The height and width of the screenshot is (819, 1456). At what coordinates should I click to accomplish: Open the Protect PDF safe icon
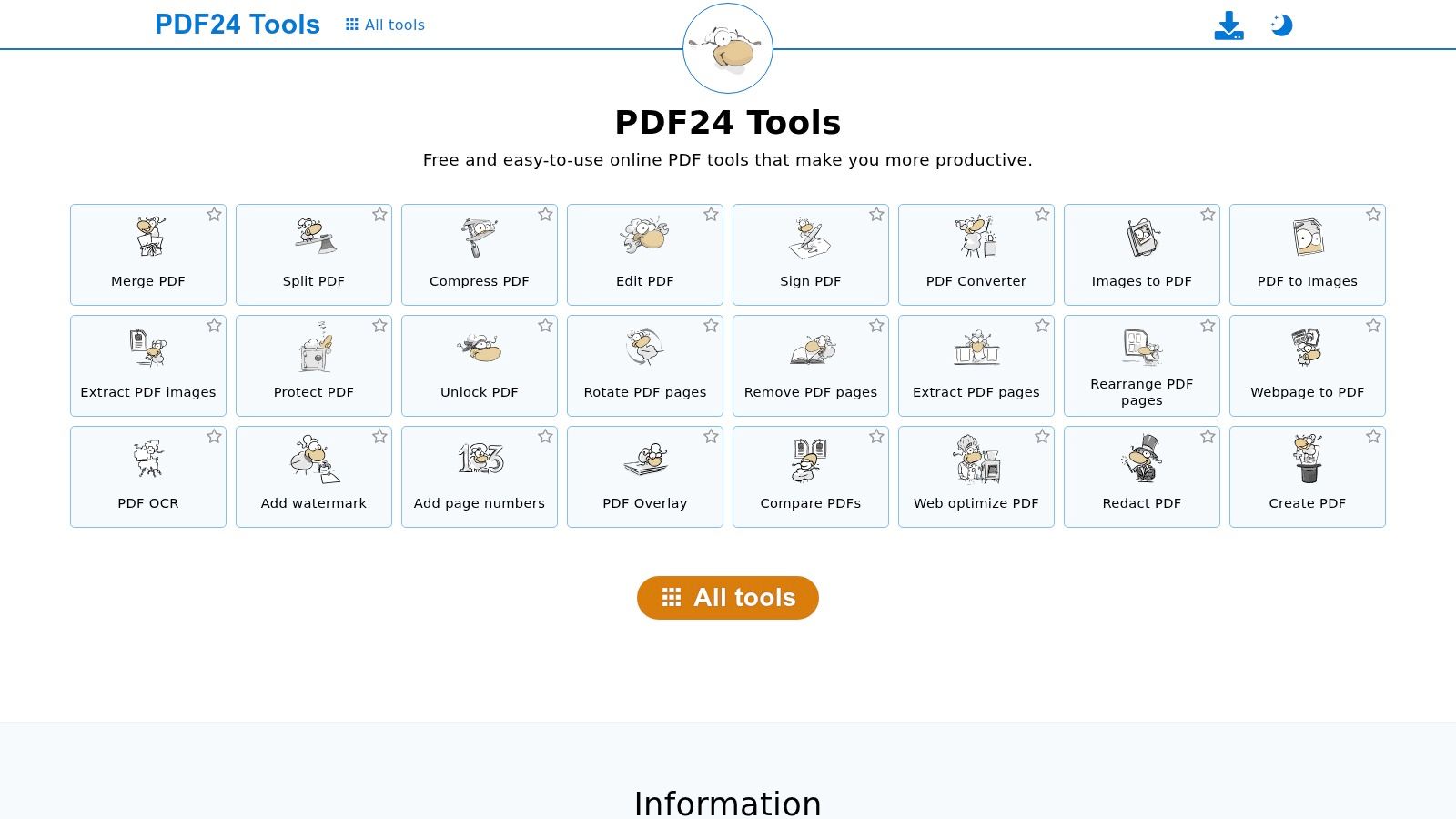pyautogui.click(x=315, y=347)
